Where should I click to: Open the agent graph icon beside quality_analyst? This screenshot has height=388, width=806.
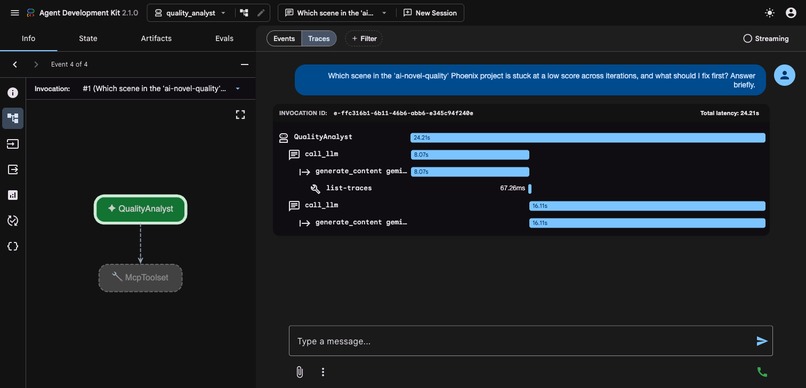244,13
